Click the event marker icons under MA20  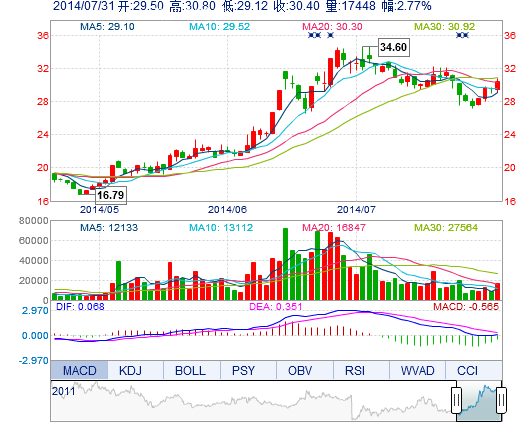[x=315, y=35]
